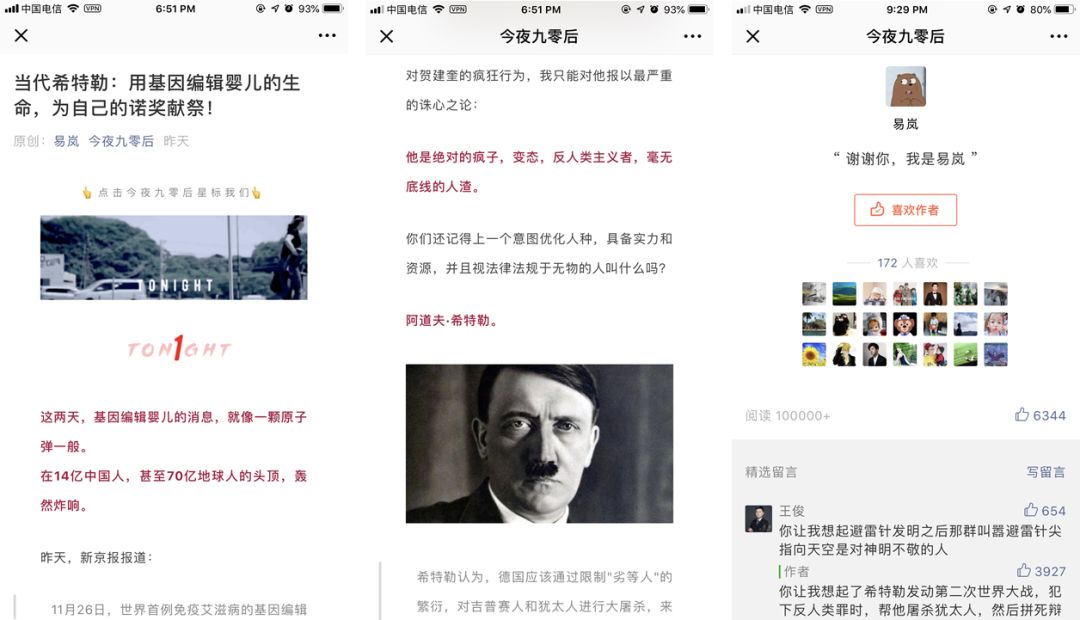Tap 写留言 to write a comment
The width and height of the screenshot is (1080, 620).
coord(1046,472)
